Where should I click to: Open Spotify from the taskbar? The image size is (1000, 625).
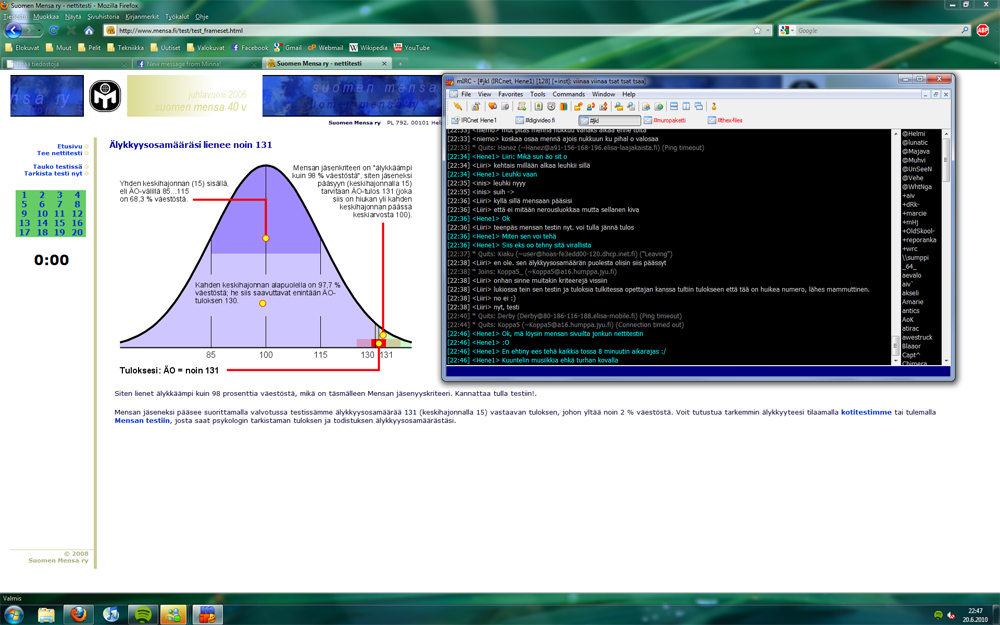(142, 615)
